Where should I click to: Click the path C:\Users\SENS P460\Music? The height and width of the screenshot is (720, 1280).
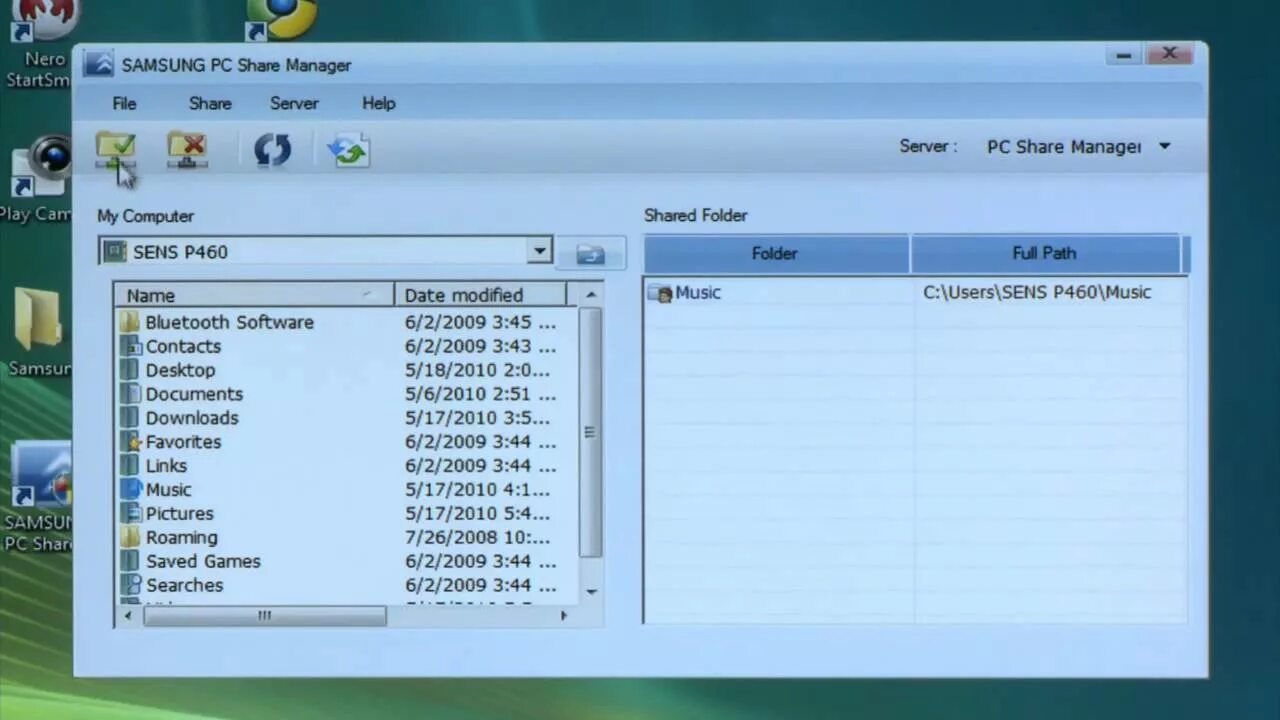1037,292
